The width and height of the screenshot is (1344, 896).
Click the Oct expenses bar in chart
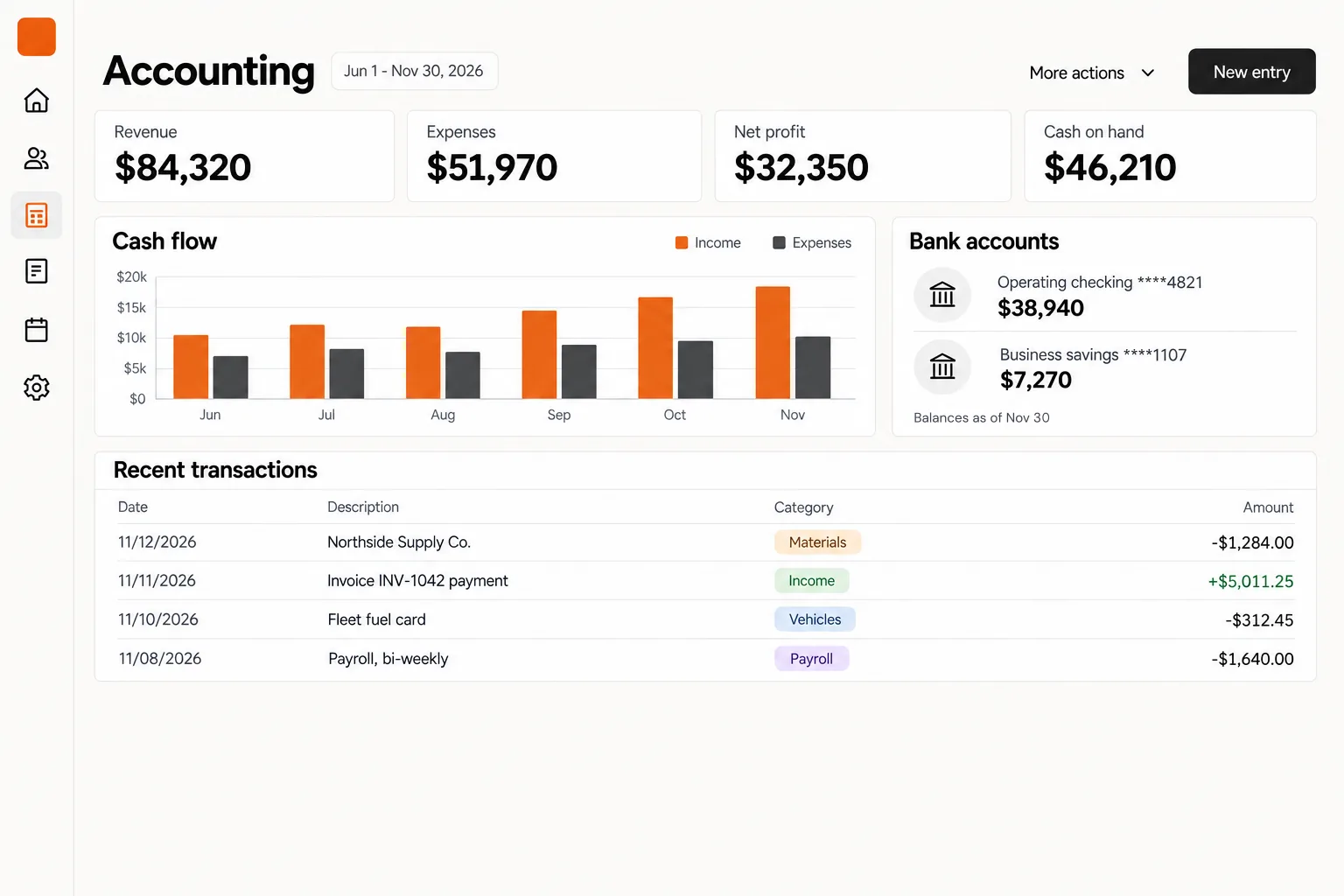pos(696,370)
